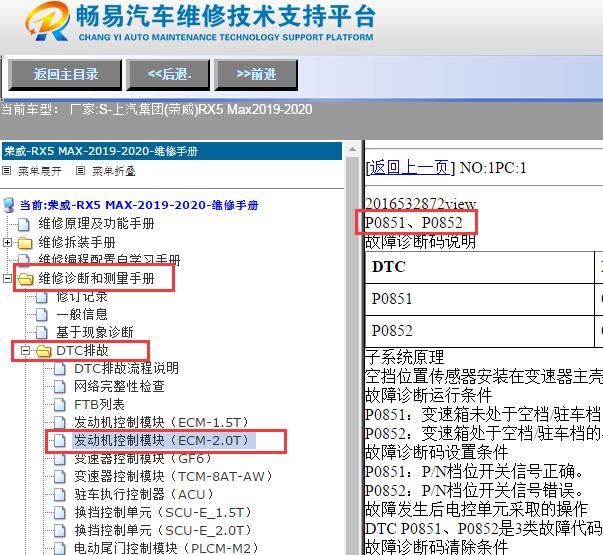Open 基于现象诊断 document

pyautogui.click(x=95, y=332)
